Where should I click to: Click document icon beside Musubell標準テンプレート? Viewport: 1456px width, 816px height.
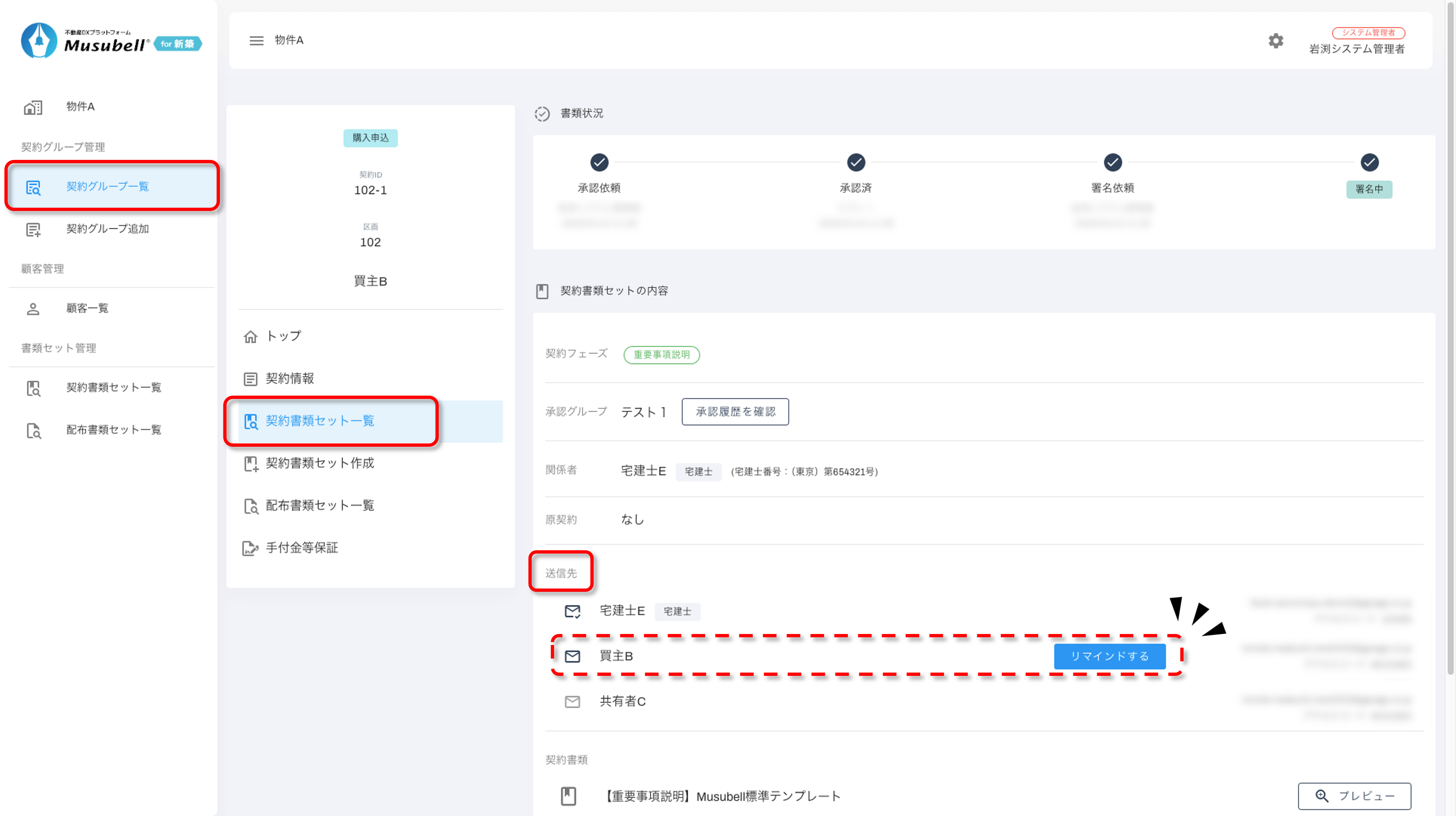click(x=568, y=796)
